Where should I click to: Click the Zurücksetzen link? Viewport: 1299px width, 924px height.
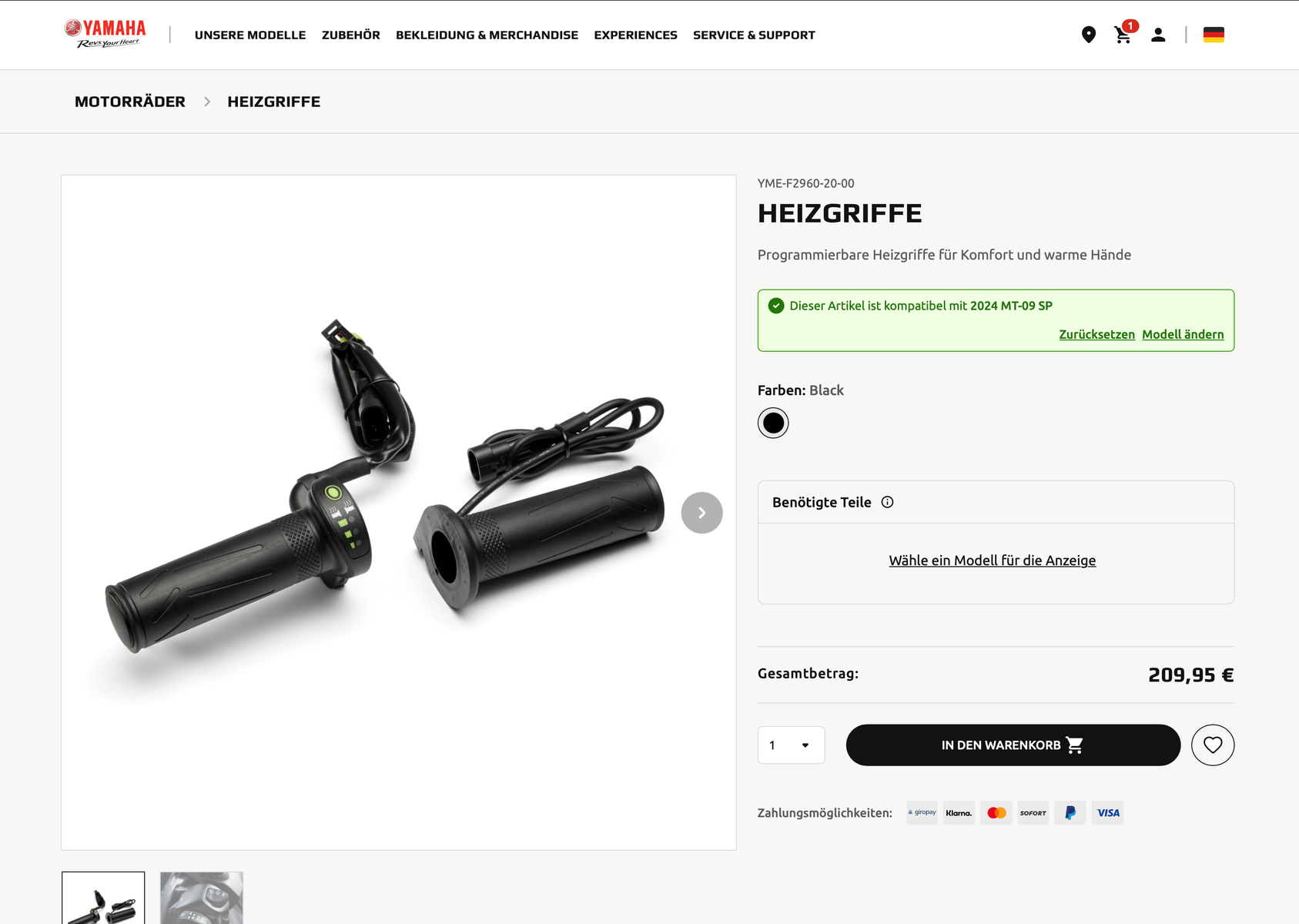(1096, 334)
